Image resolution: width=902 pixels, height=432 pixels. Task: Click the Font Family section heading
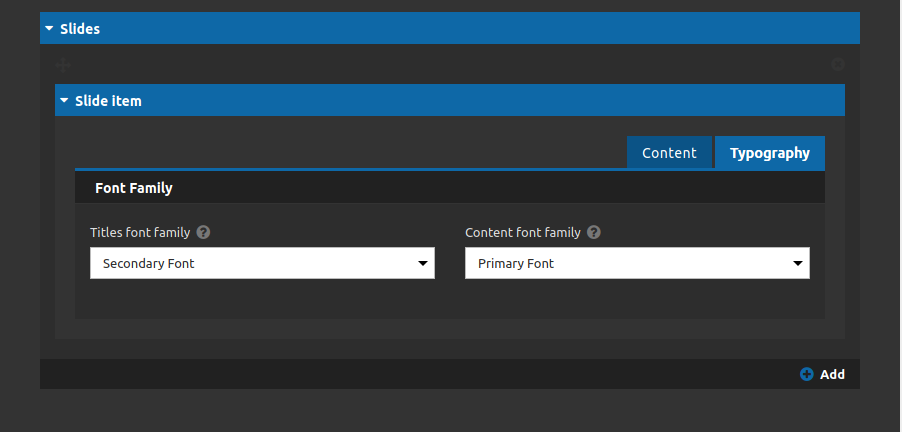134,188
